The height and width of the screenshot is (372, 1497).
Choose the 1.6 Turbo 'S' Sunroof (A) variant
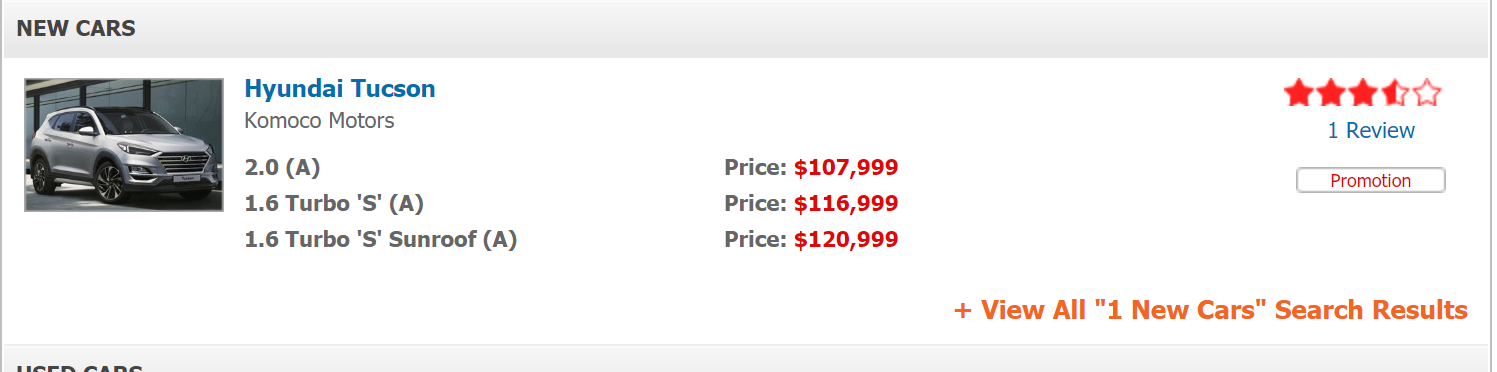[381, 239]
